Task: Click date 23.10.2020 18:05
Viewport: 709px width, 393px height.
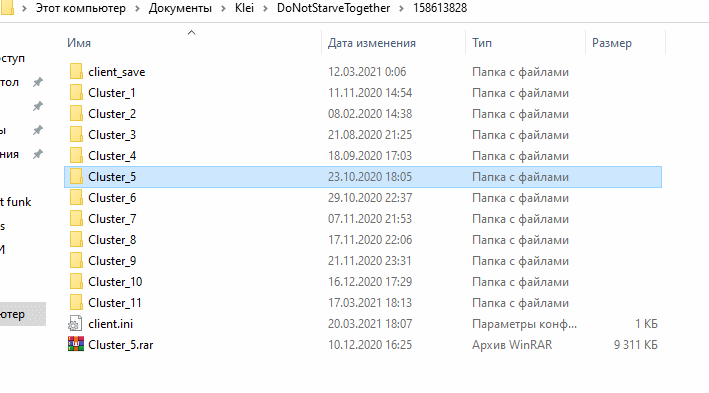Action: coord(370,177)
